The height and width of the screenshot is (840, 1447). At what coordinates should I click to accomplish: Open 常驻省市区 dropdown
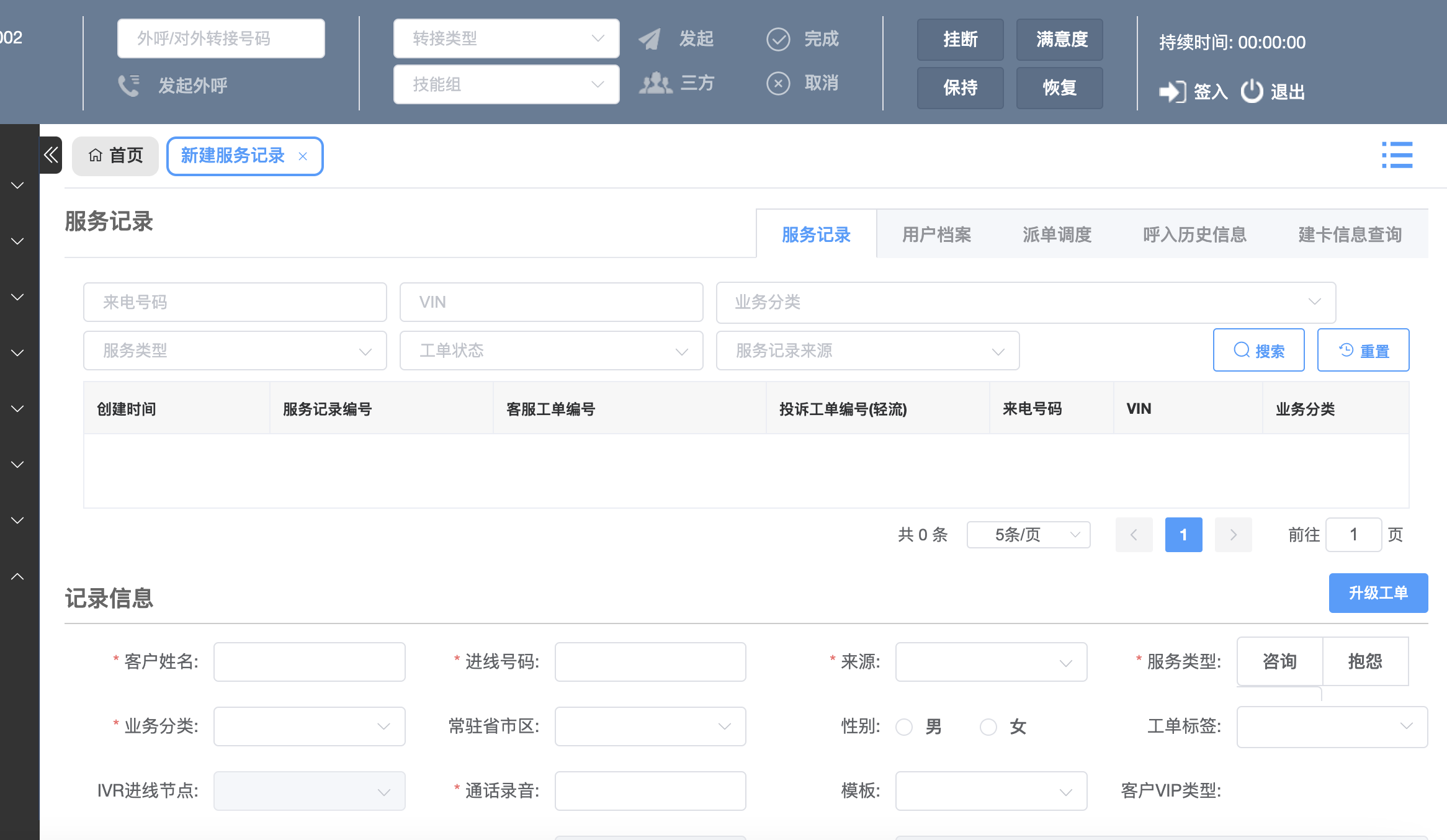point(650,726)
